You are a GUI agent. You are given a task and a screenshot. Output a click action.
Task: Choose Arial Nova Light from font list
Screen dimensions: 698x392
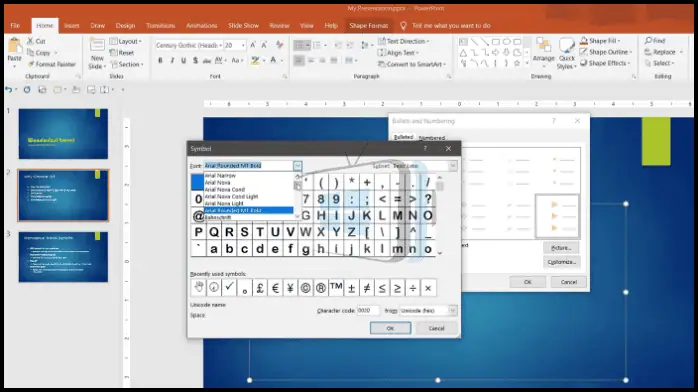(224, 203)
